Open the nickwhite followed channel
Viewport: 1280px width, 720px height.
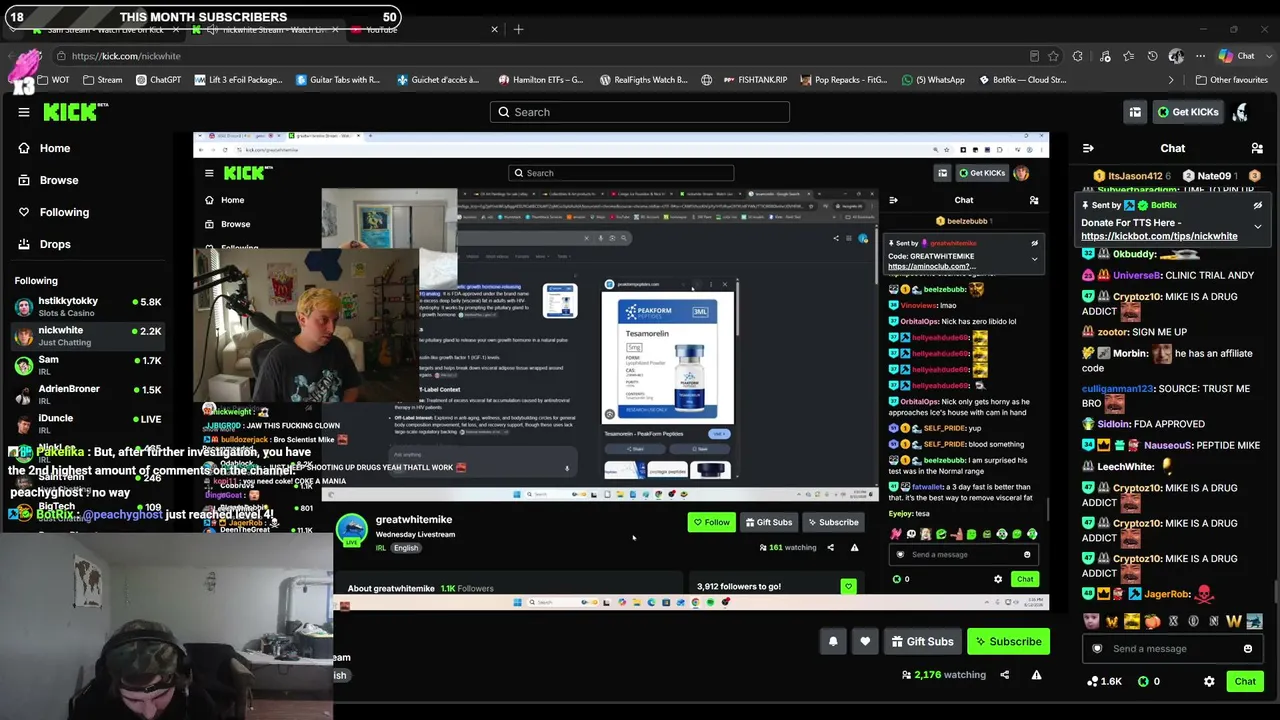click(88, 336)
